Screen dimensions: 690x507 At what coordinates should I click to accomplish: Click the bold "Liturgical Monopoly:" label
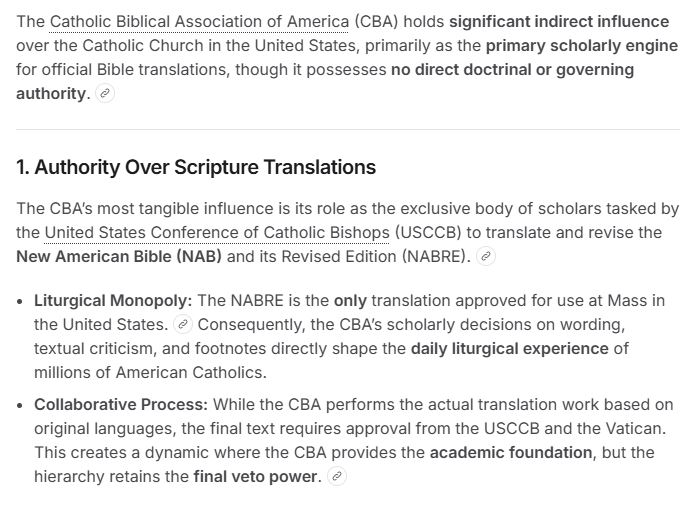click(x=113, y=301)
